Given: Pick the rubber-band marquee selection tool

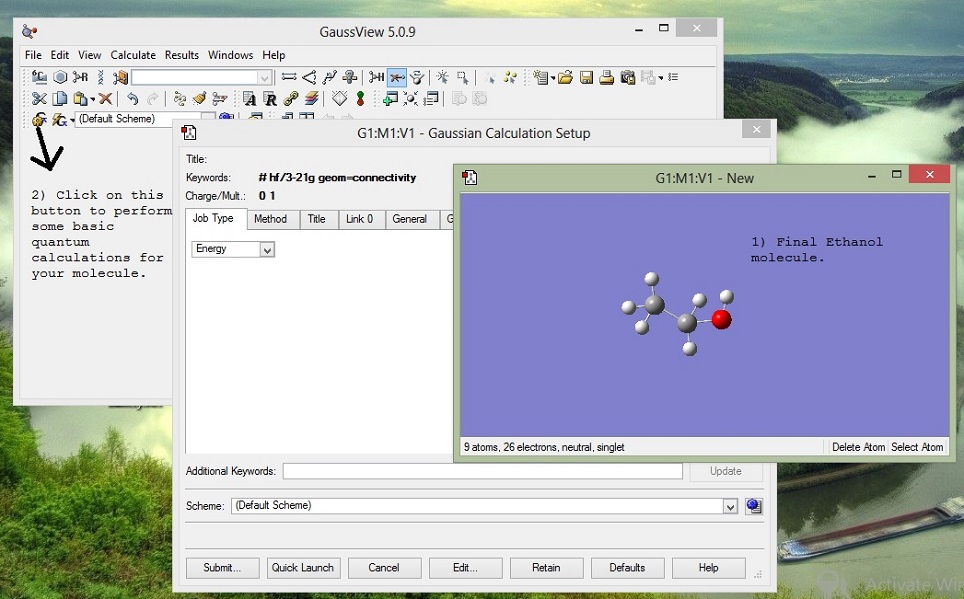Looking at the screenshot, I should (x=463, y=77).
